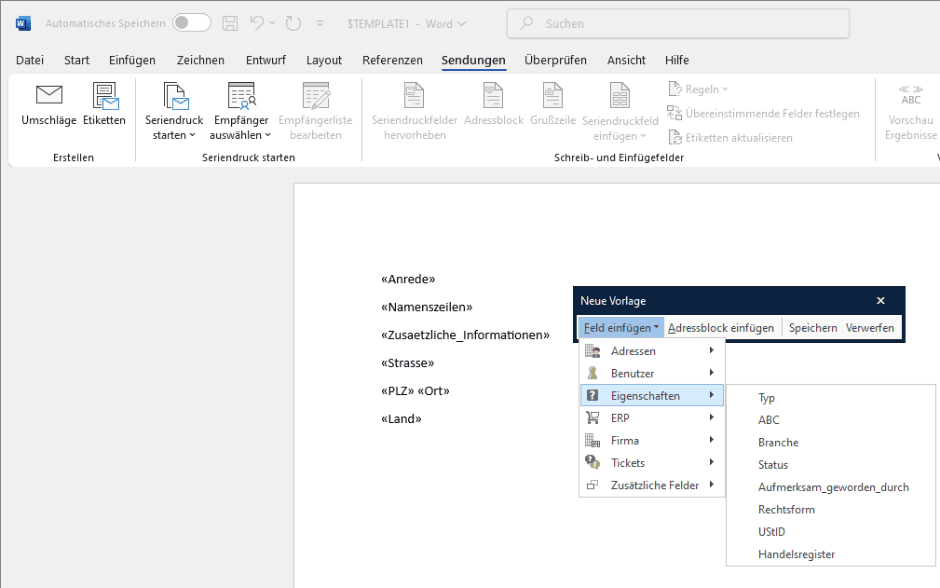Click the Redo arrow icon
Viewport: 940px width, 588px height.
(293, 23)
